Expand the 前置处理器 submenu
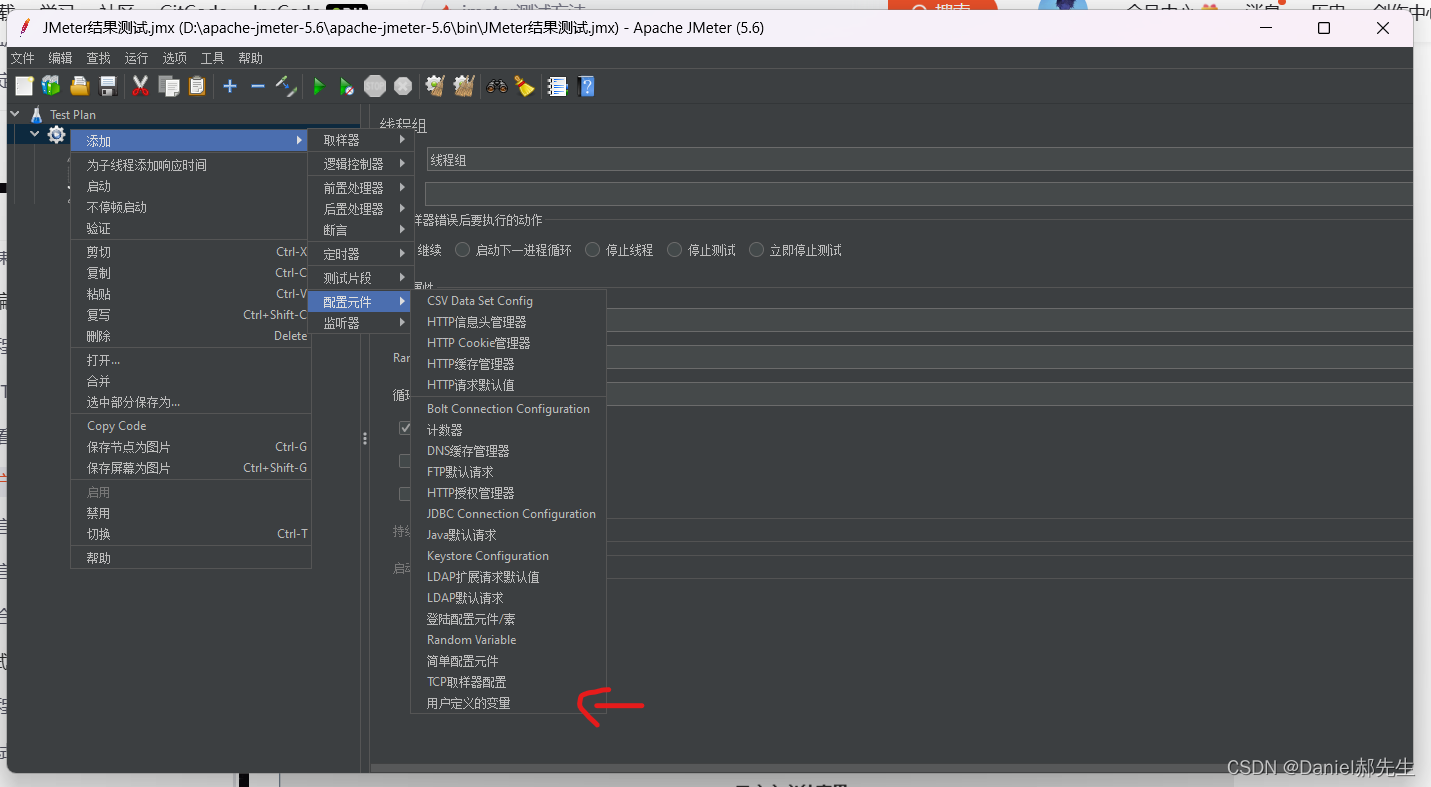Screen dimensions: 1431x787 pos(359,188)
